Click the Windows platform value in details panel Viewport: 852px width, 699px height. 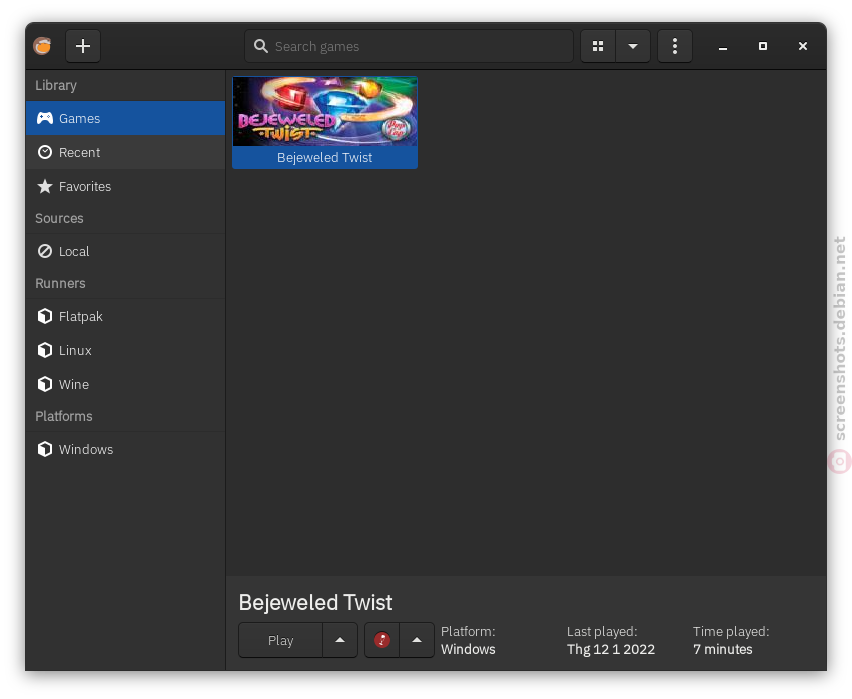(468, 650)
